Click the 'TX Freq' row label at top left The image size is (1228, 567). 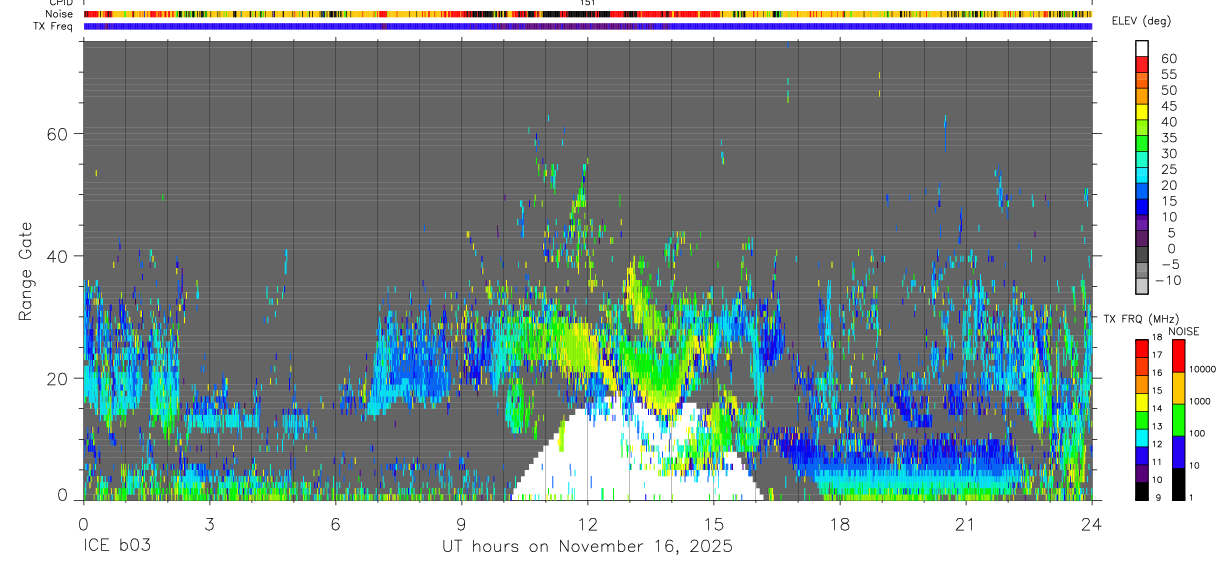click(x=54, y=26)
